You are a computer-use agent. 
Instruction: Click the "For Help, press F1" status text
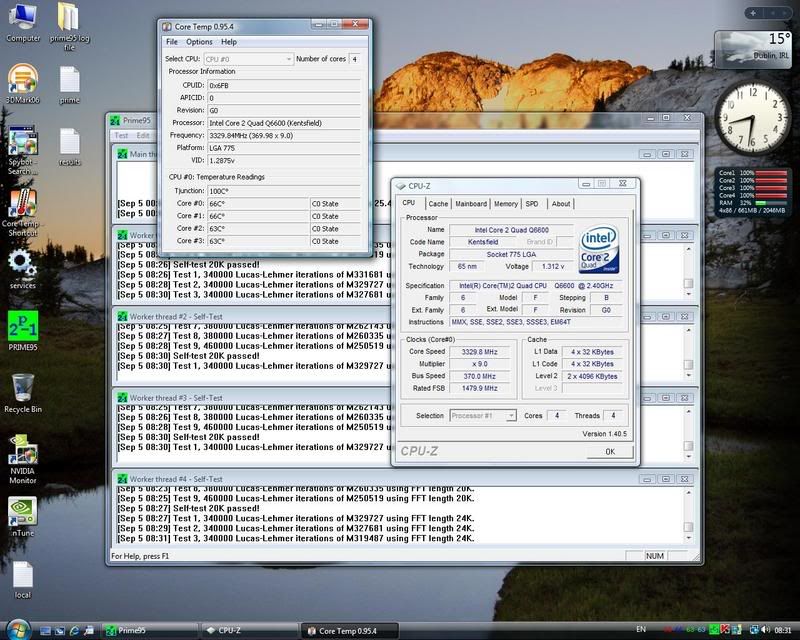click(140, 556)
